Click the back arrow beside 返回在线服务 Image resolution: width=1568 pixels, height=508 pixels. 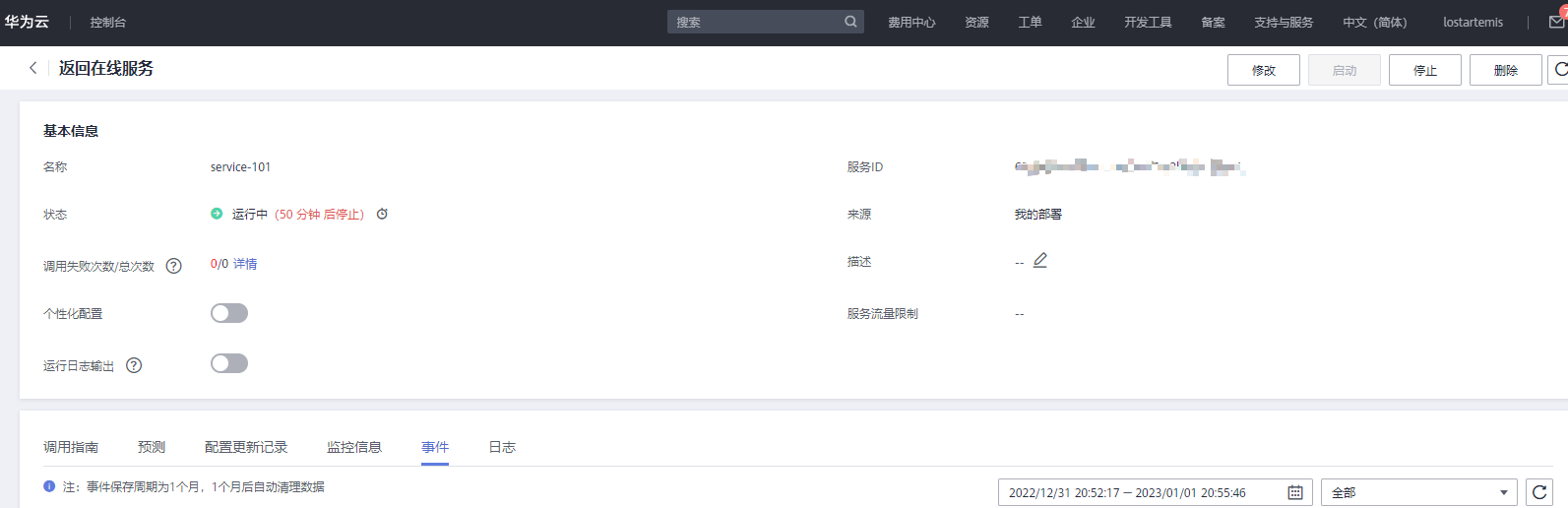coord(33,68)
